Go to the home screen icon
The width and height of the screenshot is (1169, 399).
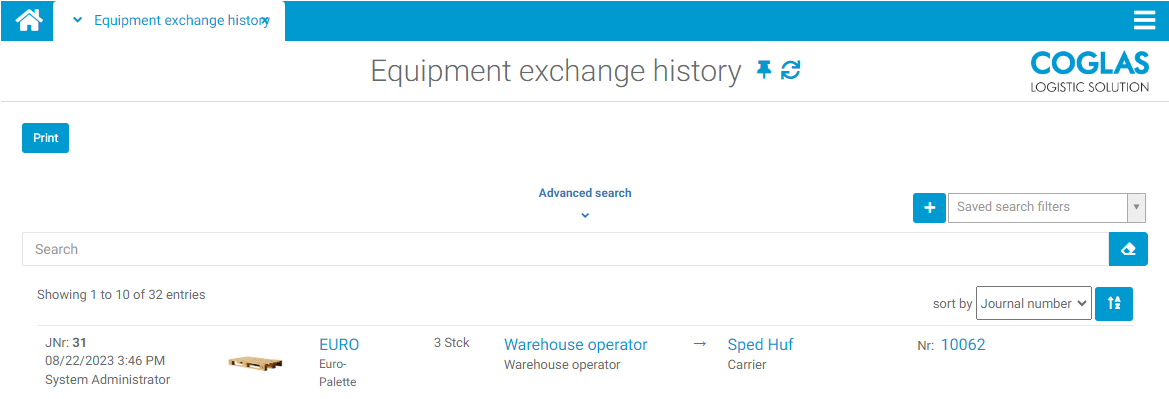(28, 20)
